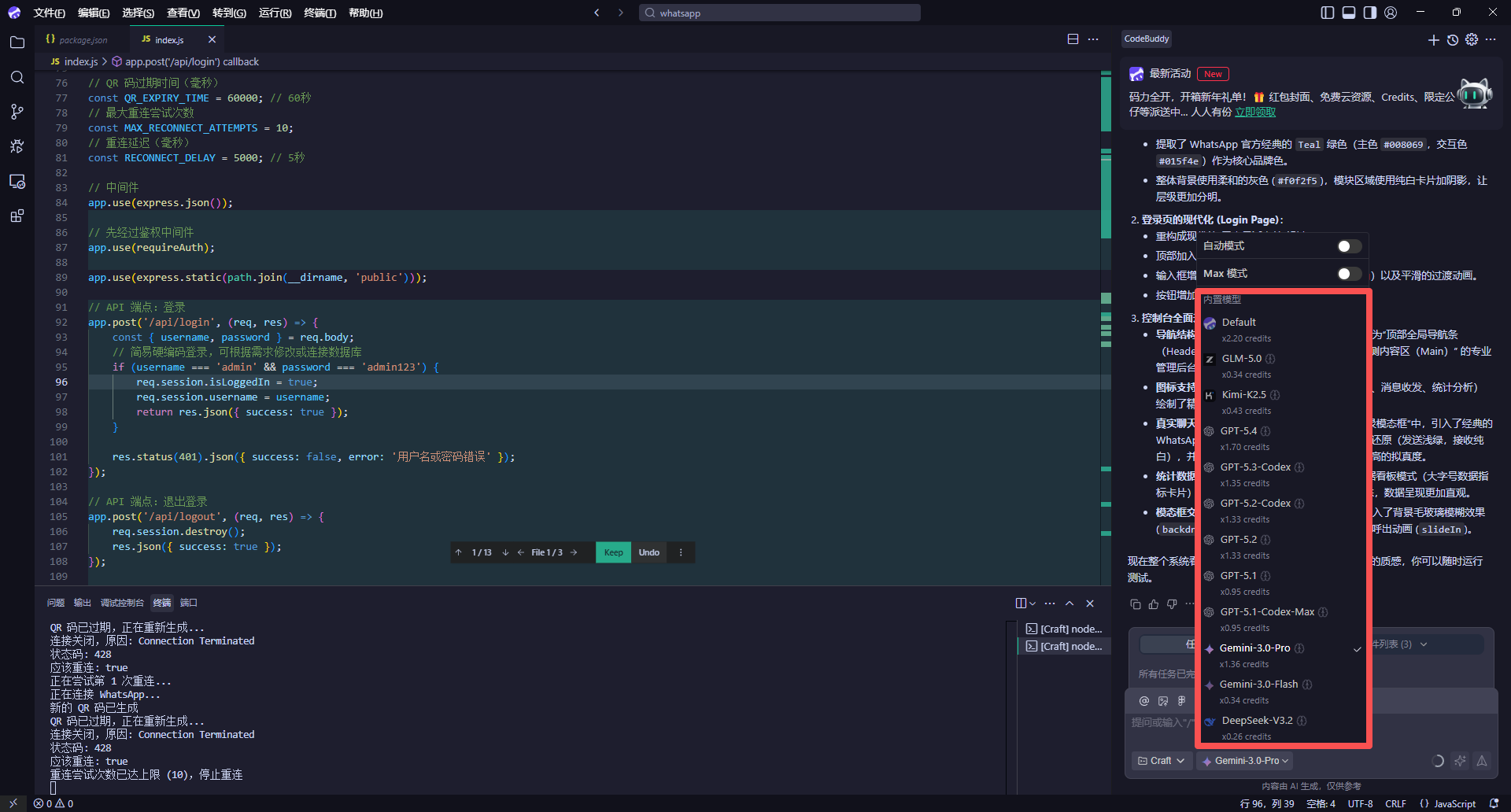The height and width of the screenshot is (812, 1511).
Task: Open the Explorer view in activity bar
Action: click(x=17, y=42)
